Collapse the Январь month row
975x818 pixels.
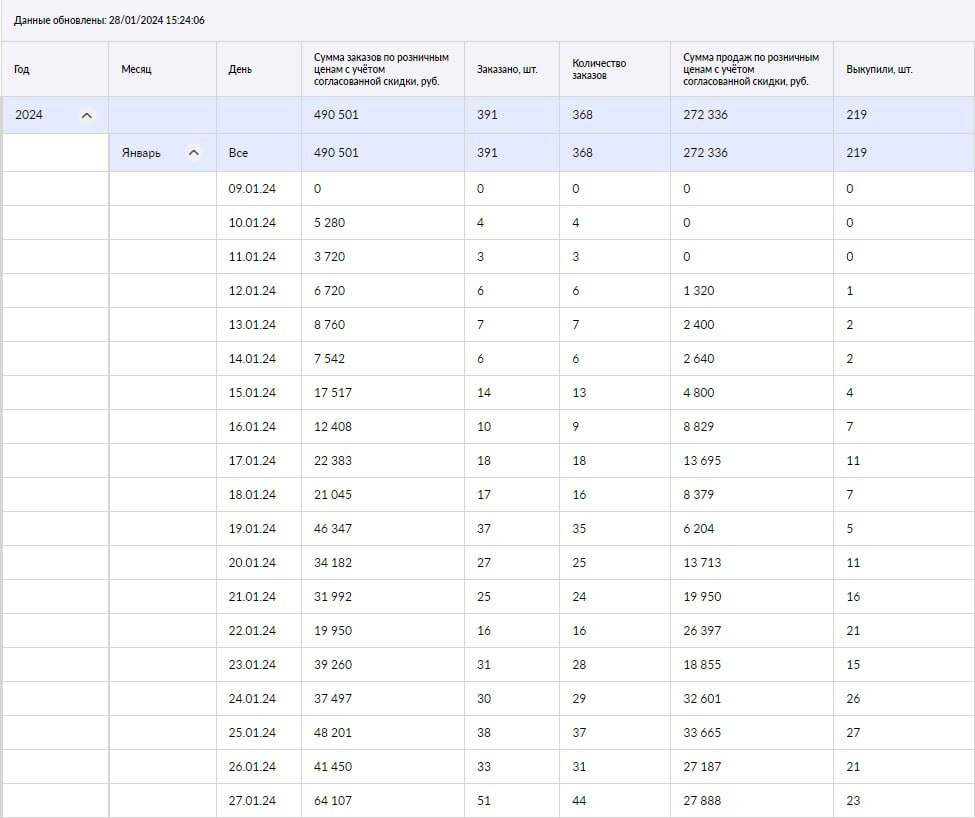(x=194, y=152)
